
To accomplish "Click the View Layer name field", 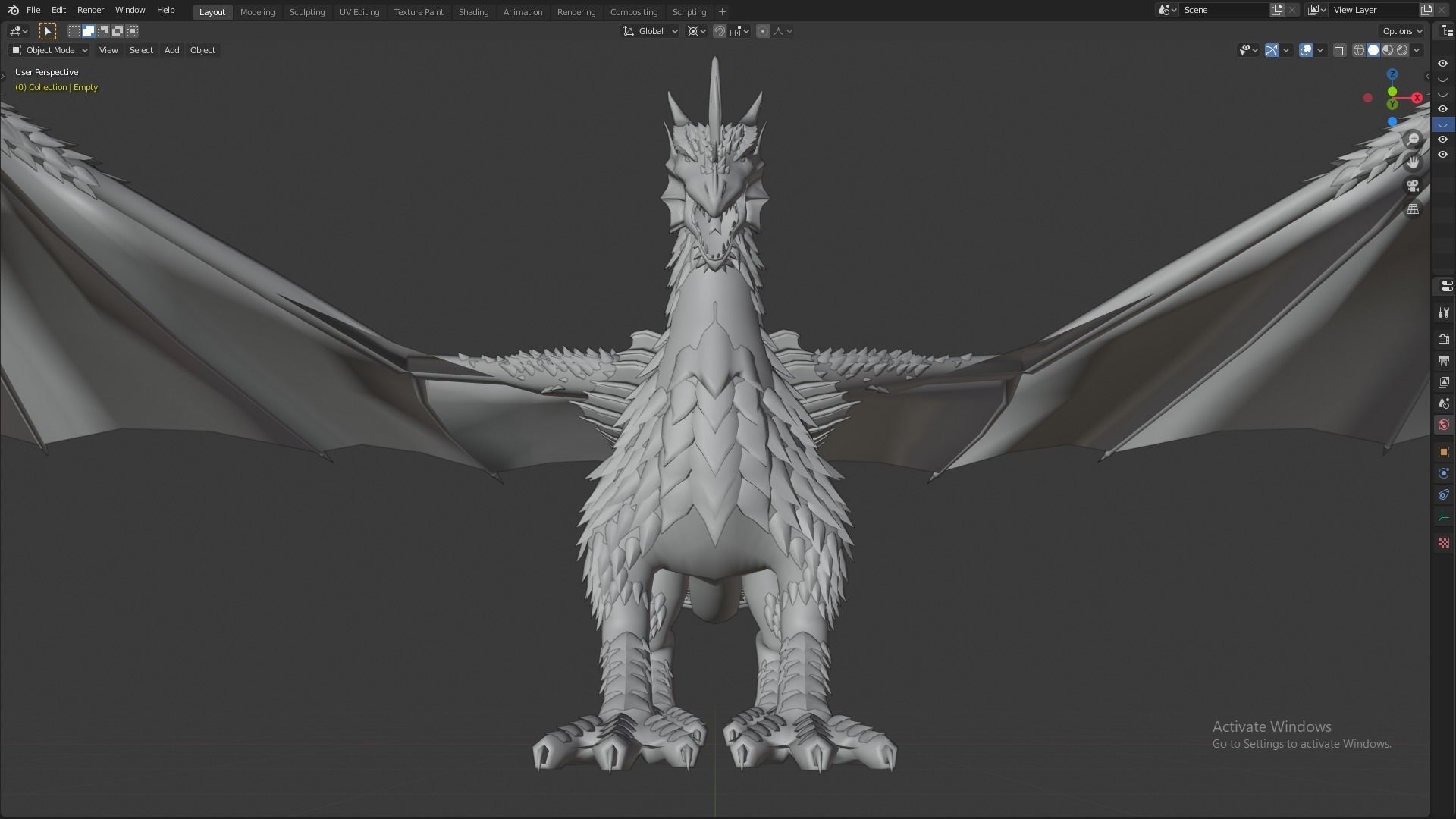I will (x=1373, y=10).
